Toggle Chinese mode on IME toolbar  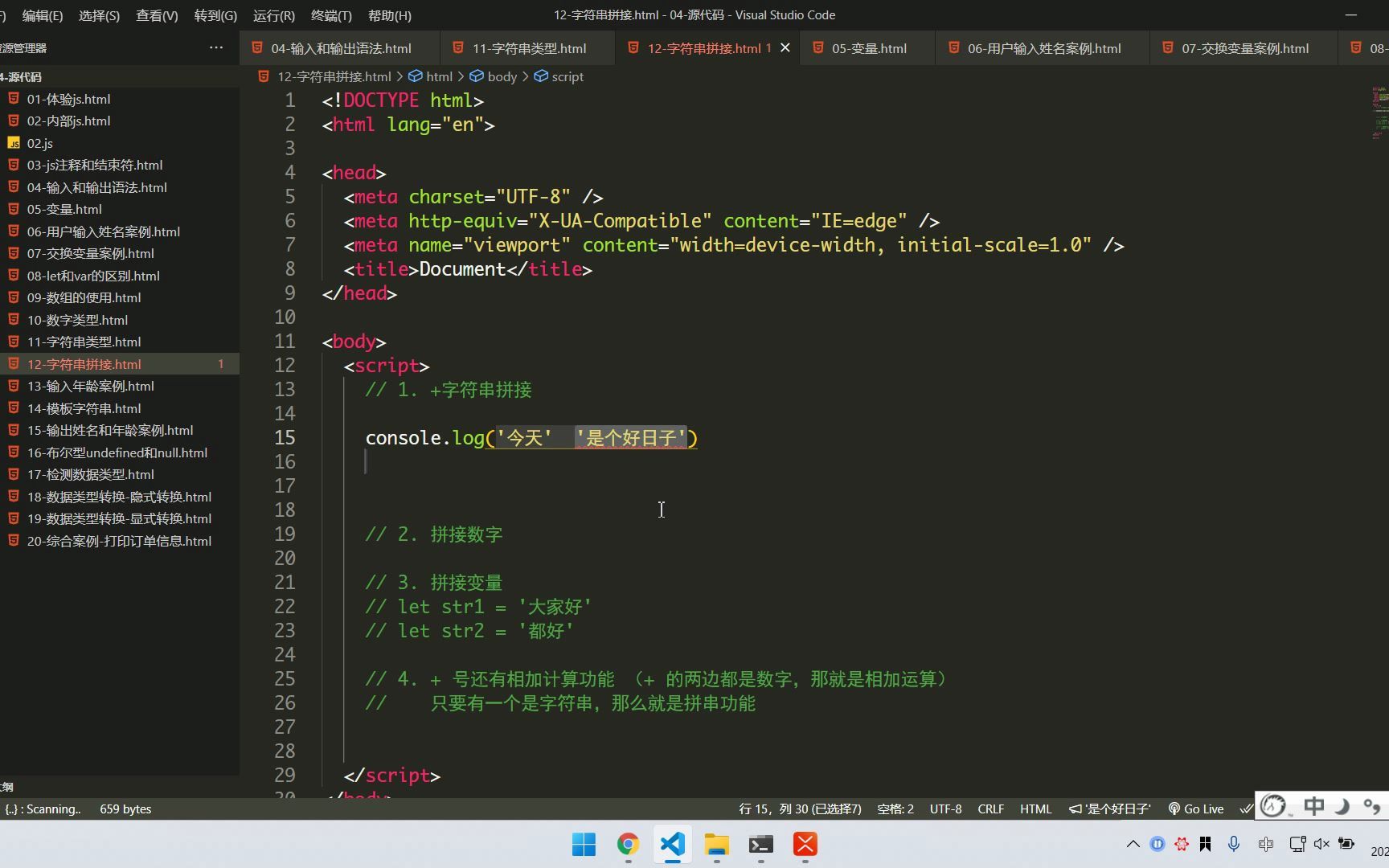tap(1314, 806)
